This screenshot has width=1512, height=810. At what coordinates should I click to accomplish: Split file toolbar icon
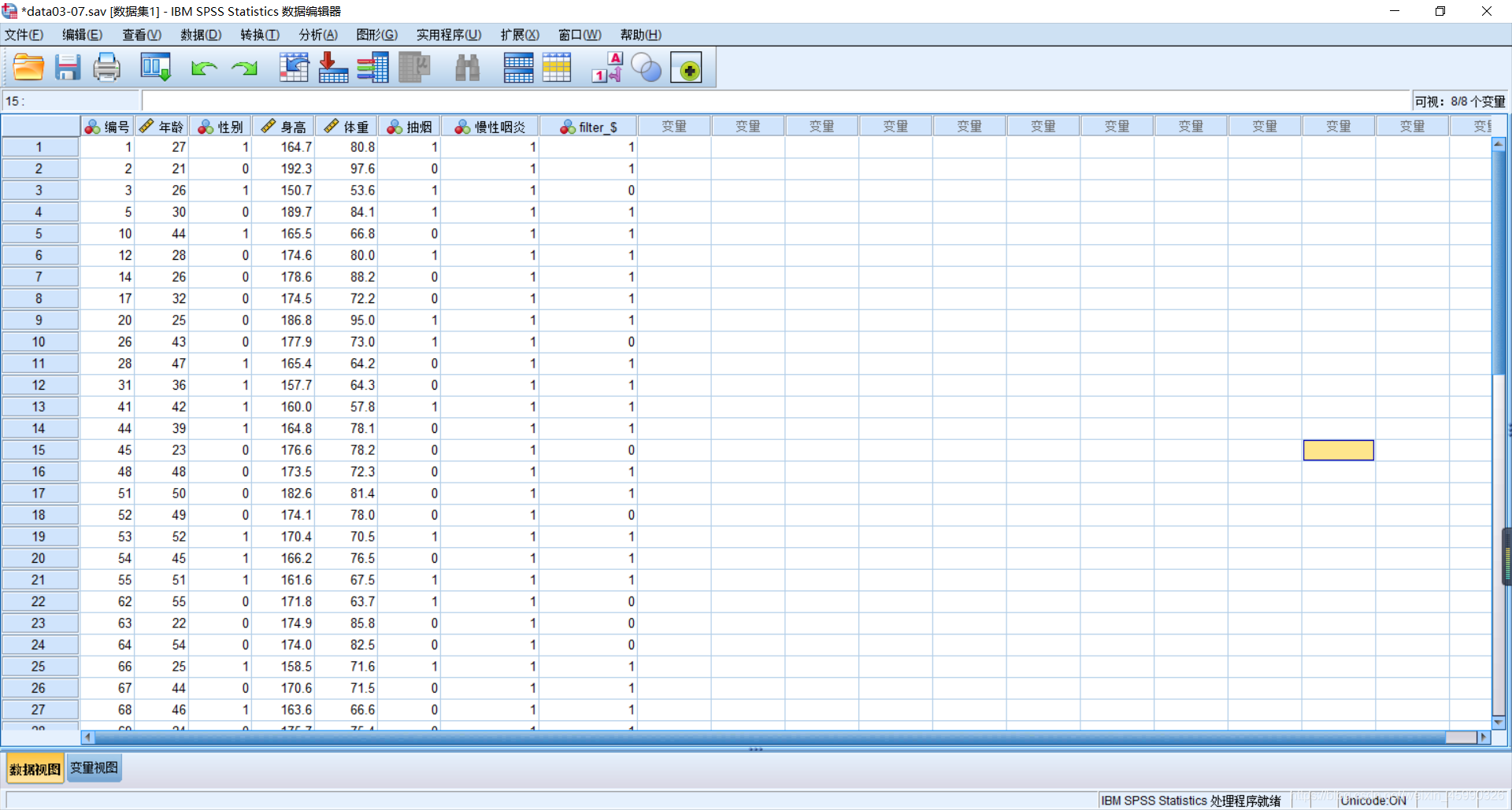(x=518, y=68)
